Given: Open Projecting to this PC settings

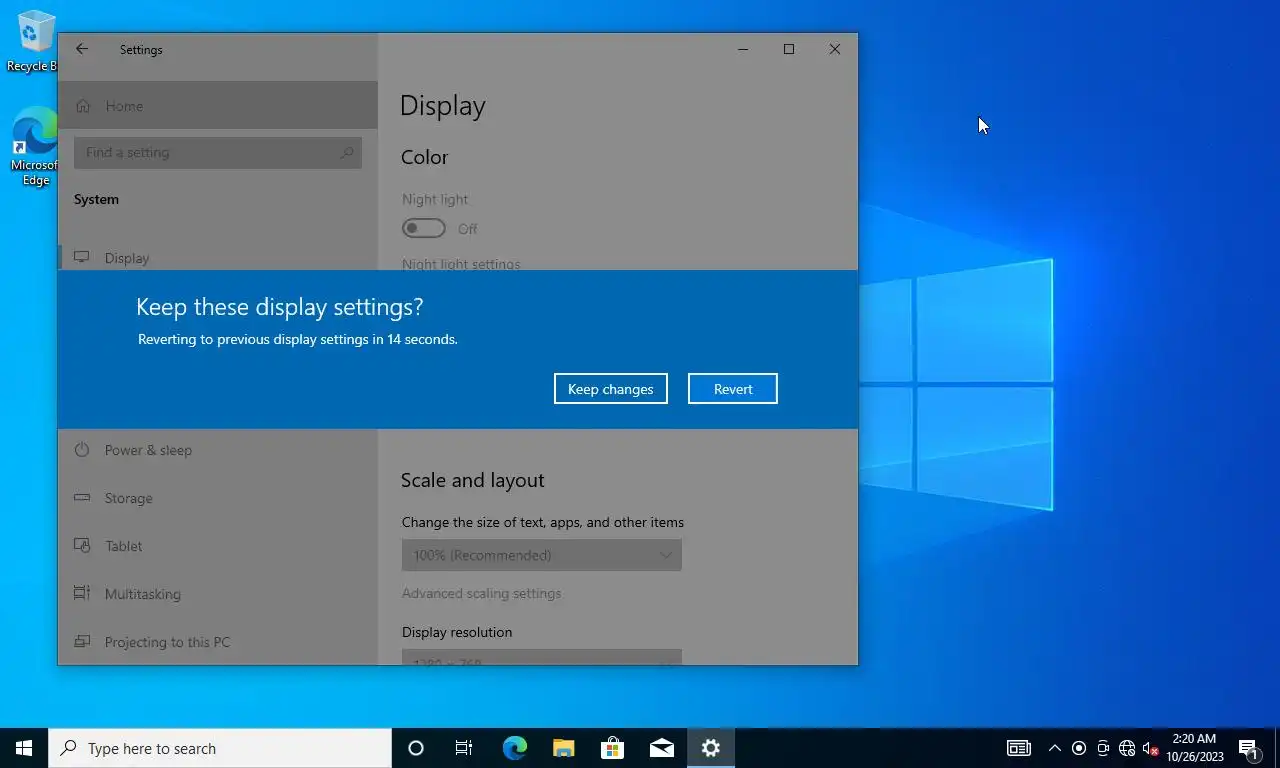Looking at the screenshot, I should coord(218,642).
